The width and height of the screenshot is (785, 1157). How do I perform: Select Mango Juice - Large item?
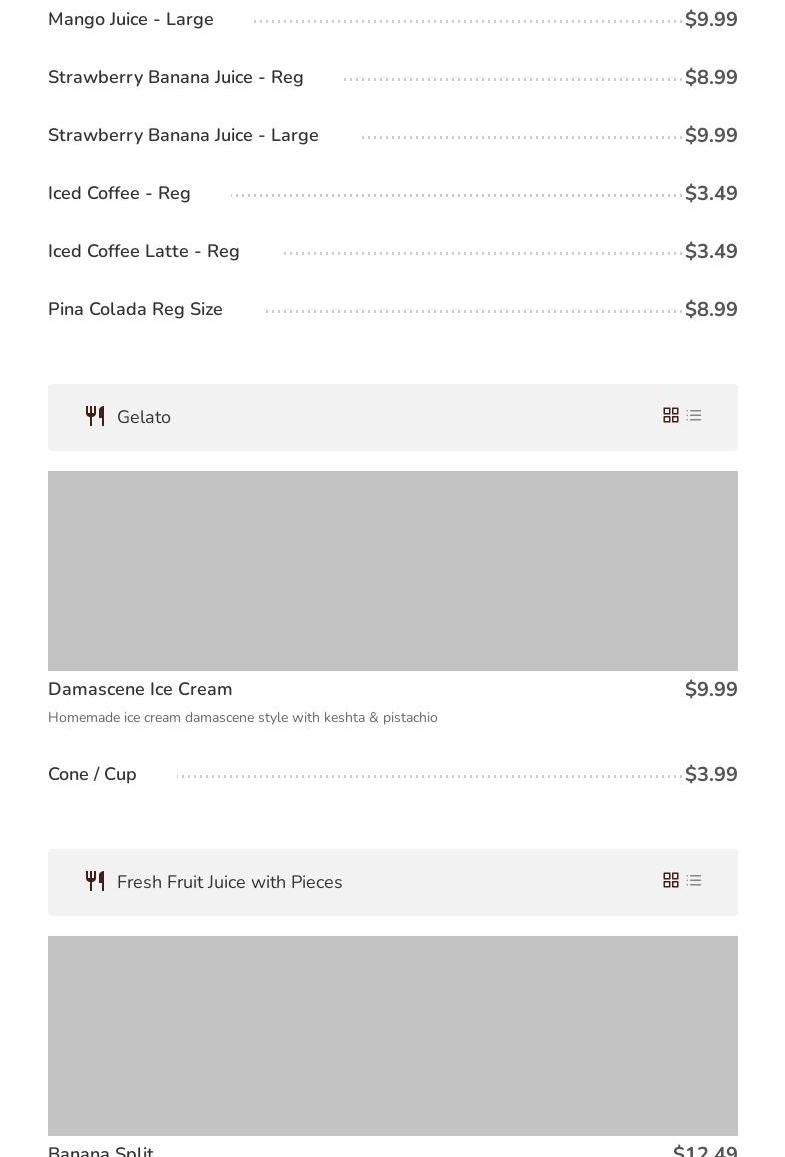(x=131, y=20)
